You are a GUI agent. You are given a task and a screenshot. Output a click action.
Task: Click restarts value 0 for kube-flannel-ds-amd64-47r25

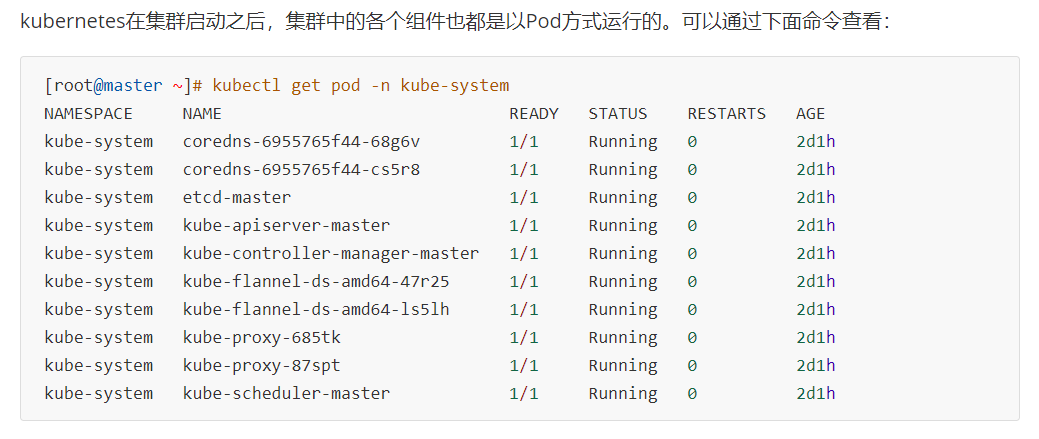pyautogui.click(x=692, y=281)
